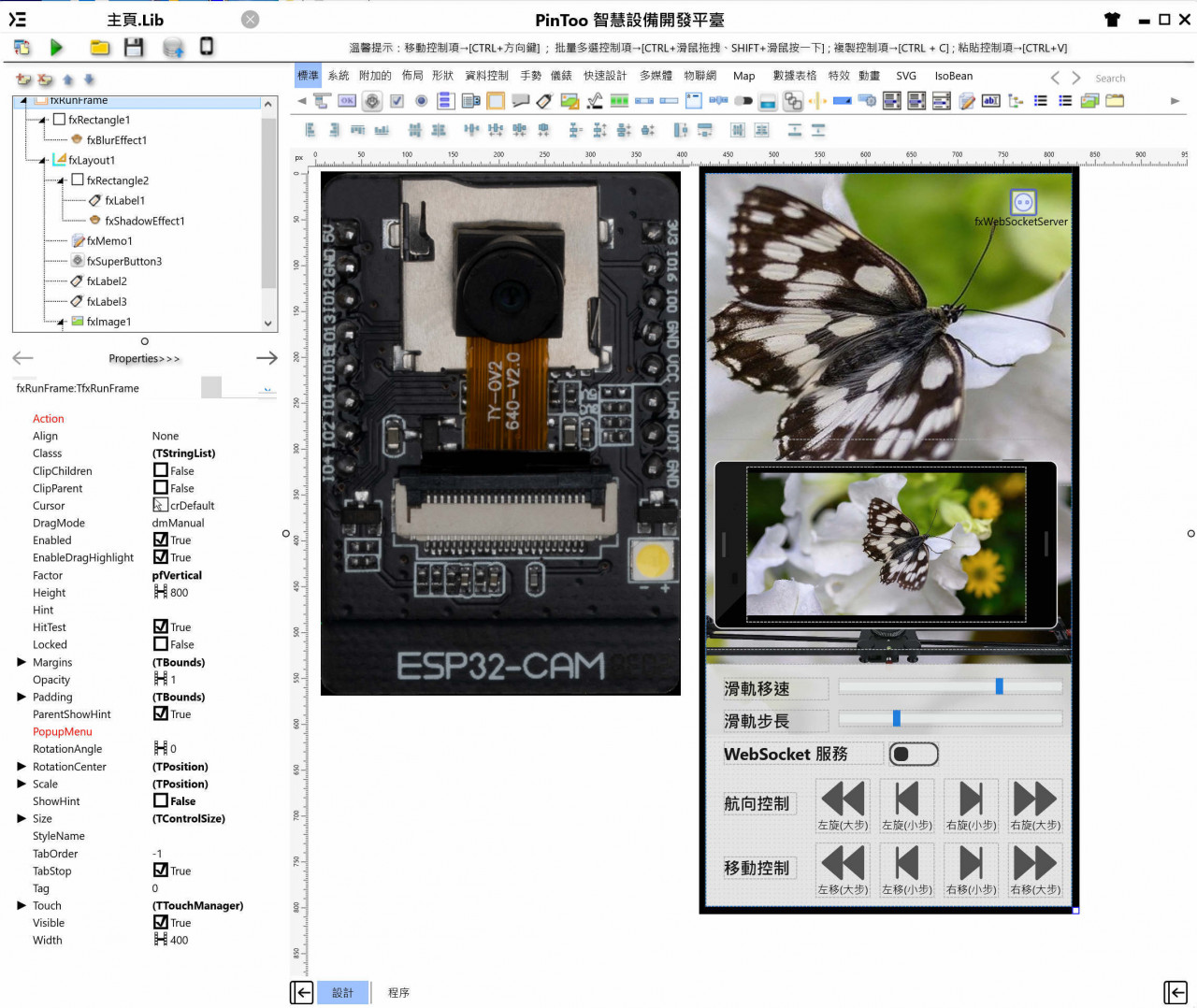Adjust the 滑軌步長 slider
Screen dimensions: 1197x1008
pos(950,718)
